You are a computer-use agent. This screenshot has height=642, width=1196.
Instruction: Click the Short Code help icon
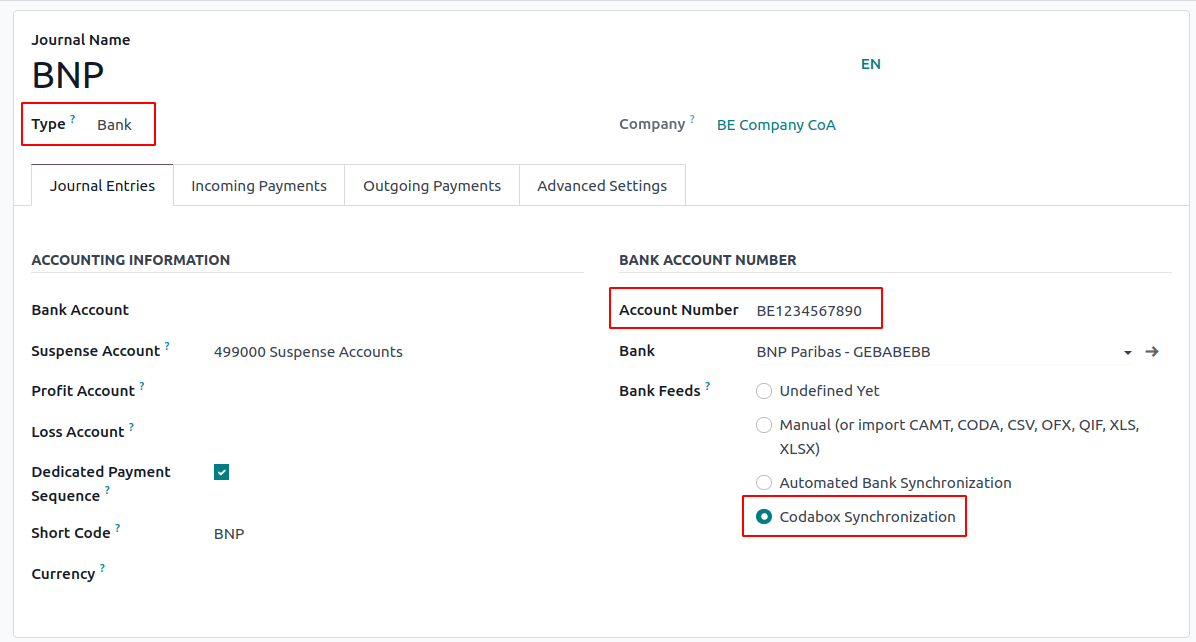(x=117, y=528)
